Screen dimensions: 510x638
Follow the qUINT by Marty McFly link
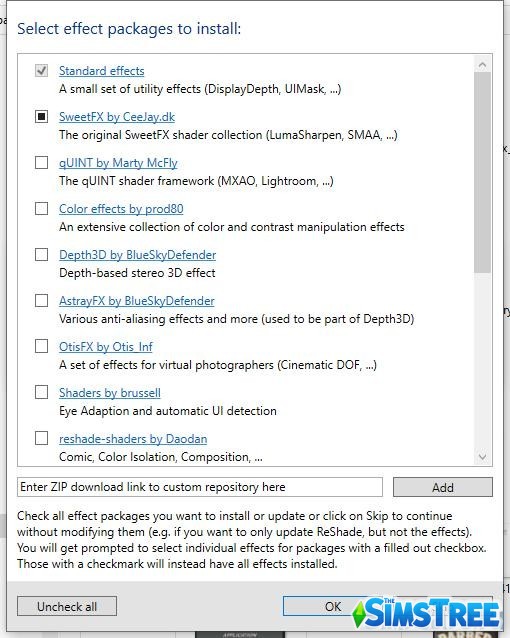tap(118, 163)
